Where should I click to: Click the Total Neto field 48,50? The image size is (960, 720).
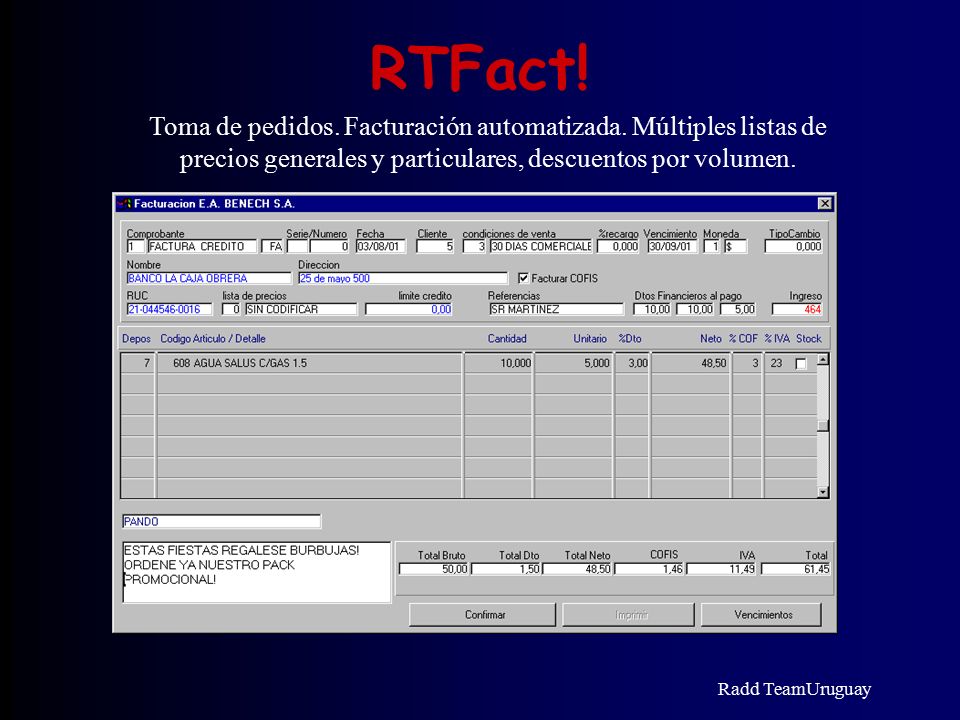coord(578,569)
